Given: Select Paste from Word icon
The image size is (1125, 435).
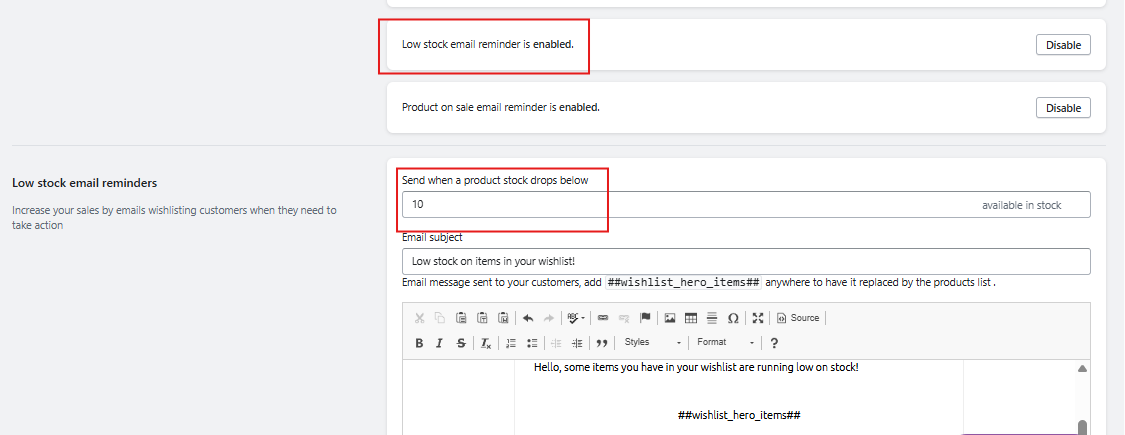Looking at the screenshot, I should pyautogui.click(x=504, y=318).
